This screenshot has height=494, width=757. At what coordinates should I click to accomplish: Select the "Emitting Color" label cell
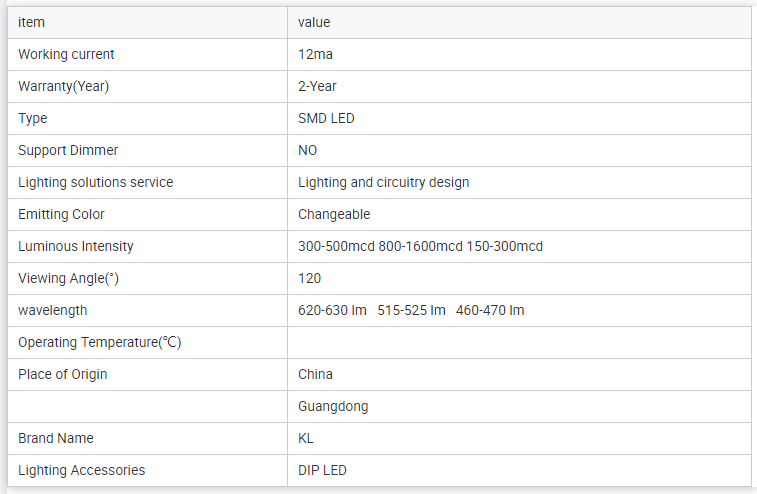(61, 214)
